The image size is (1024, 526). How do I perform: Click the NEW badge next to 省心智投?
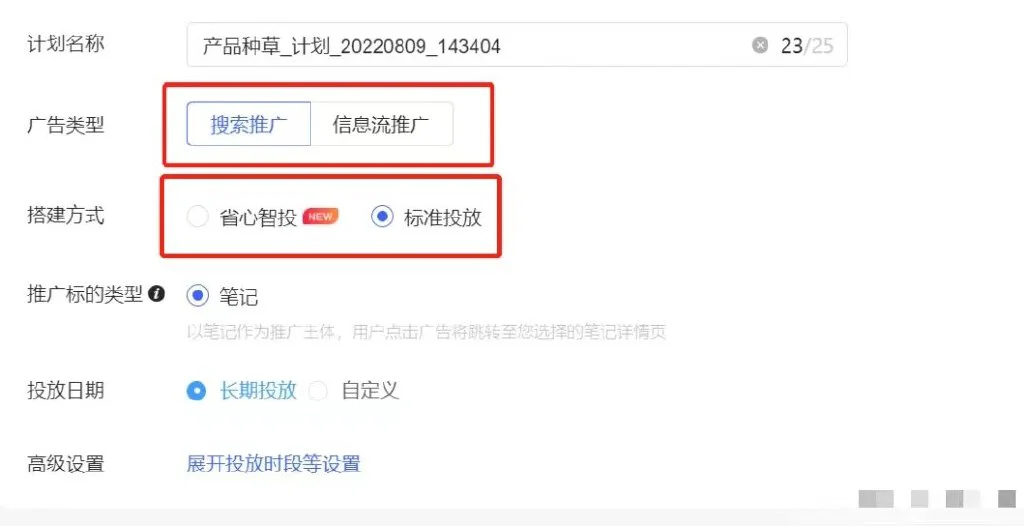coord(320,217)
